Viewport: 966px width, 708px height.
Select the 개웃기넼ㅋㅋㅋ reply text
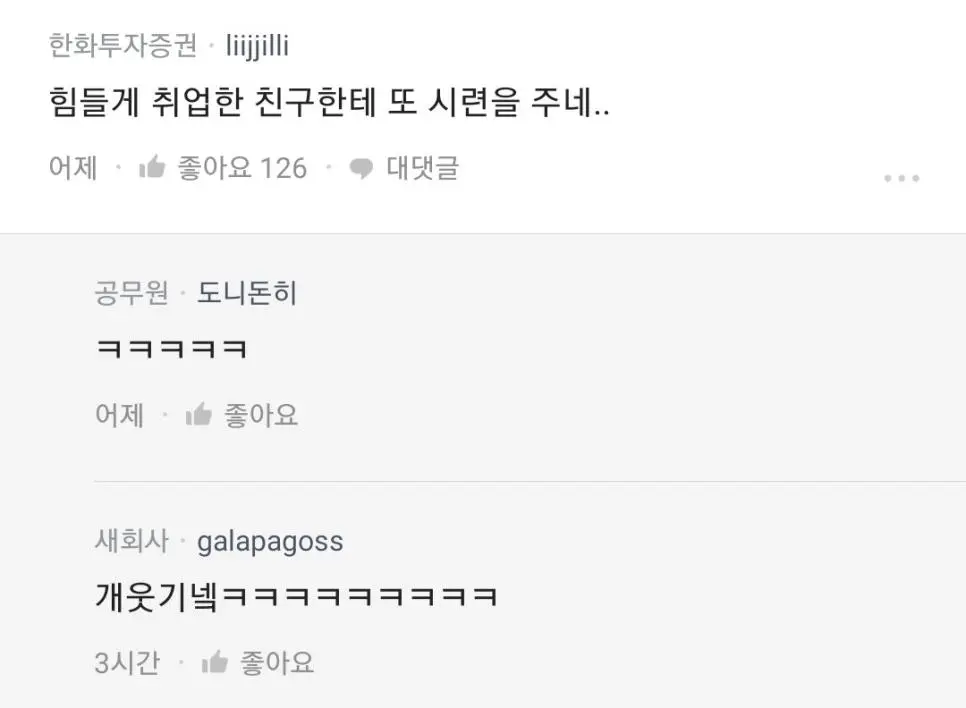(296, 596)
